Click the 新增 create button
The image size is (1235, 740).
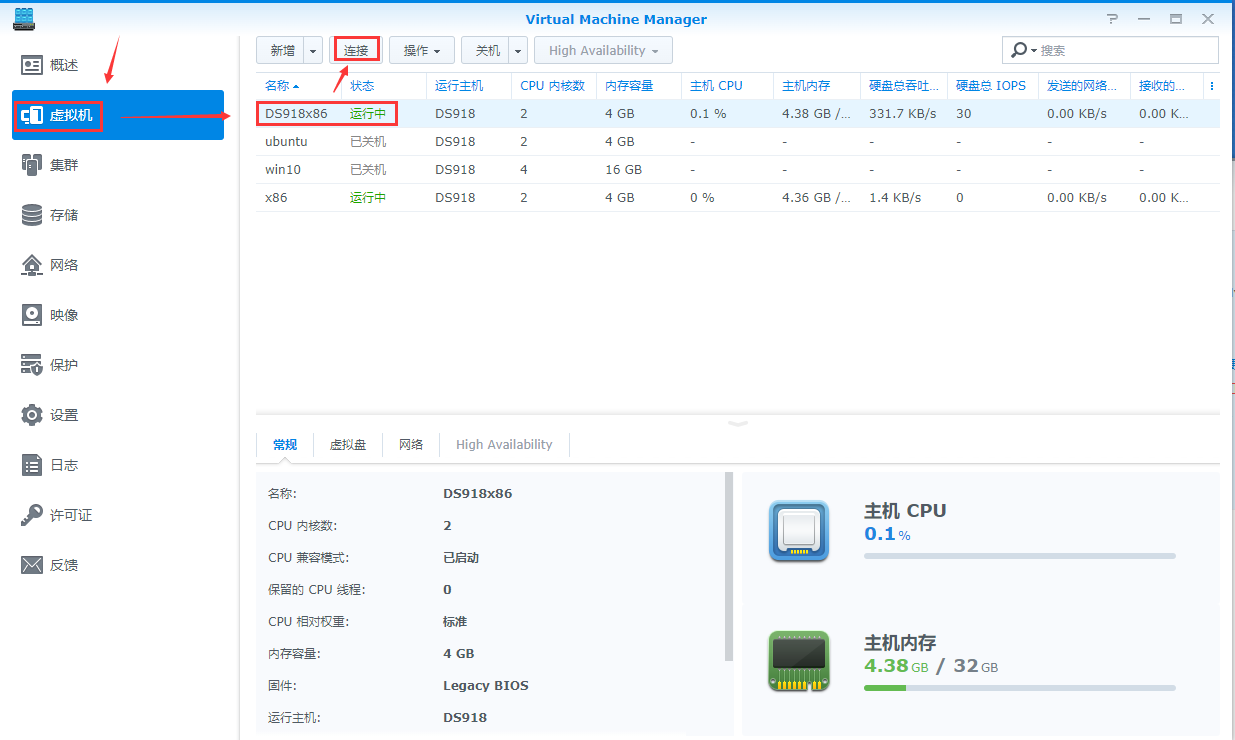(x=281, y=51)
